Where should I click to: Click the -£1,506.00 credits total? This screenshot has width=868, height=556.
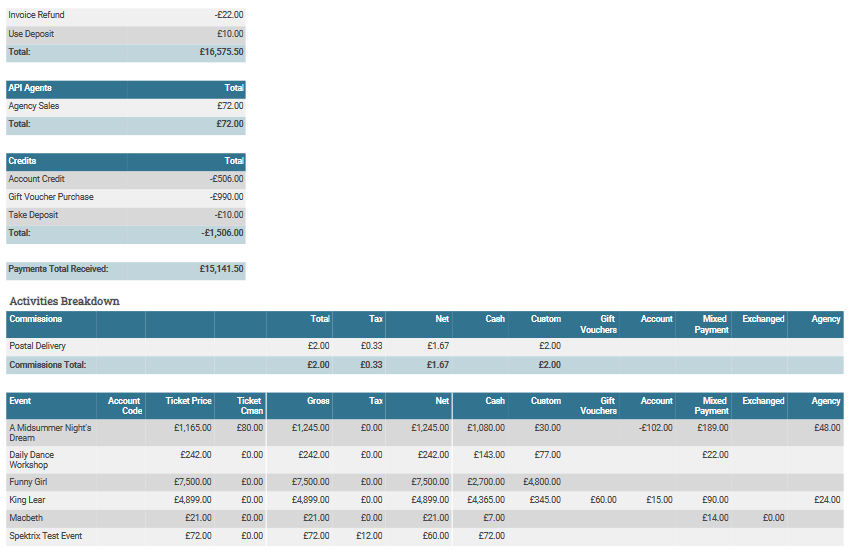222,233
